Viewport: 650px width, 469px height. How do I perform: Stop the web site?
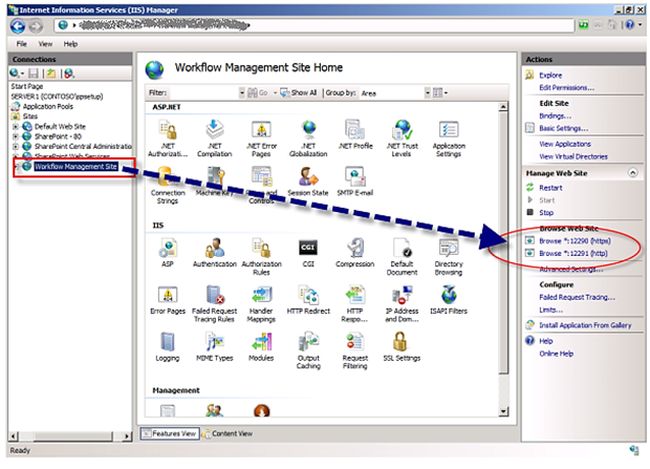[546, 213]
